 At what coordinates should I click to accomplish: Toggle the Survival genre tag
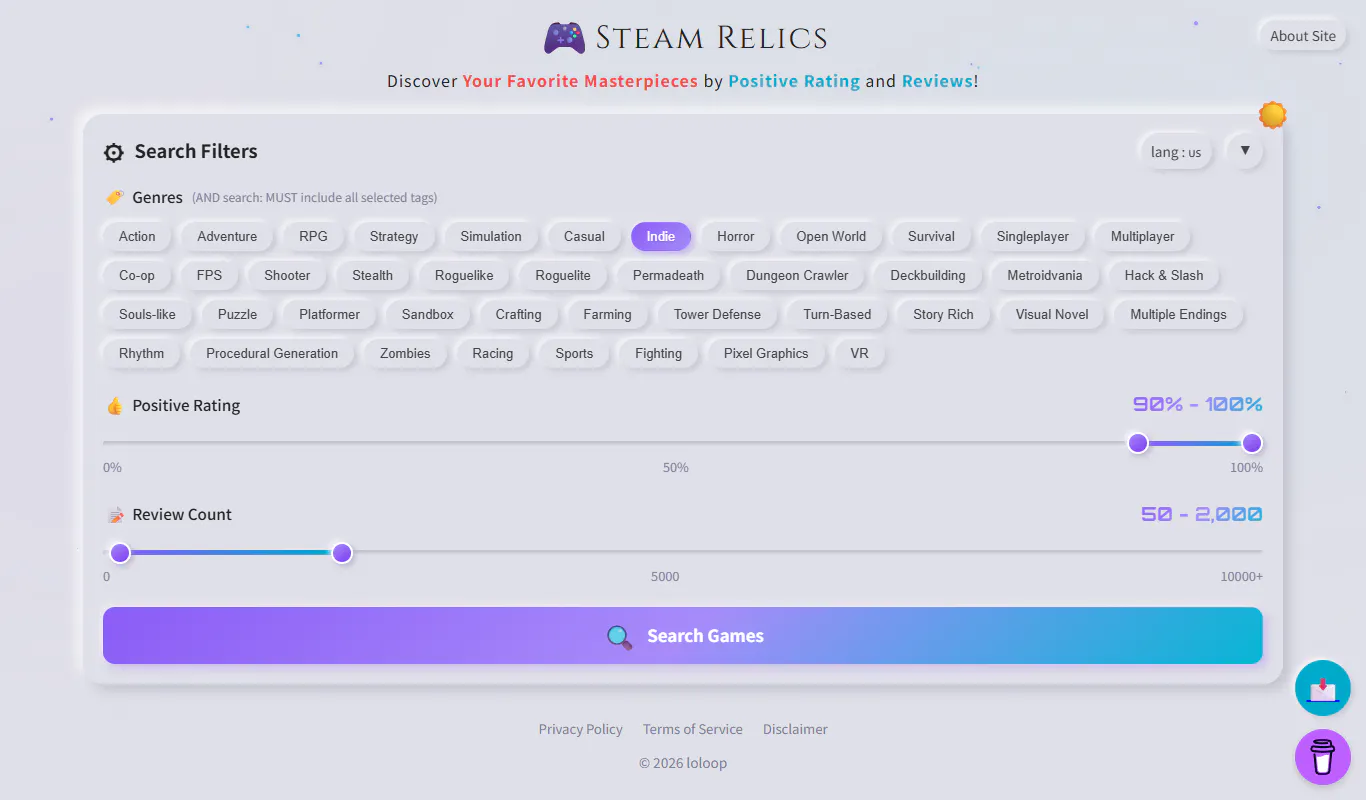931,237
